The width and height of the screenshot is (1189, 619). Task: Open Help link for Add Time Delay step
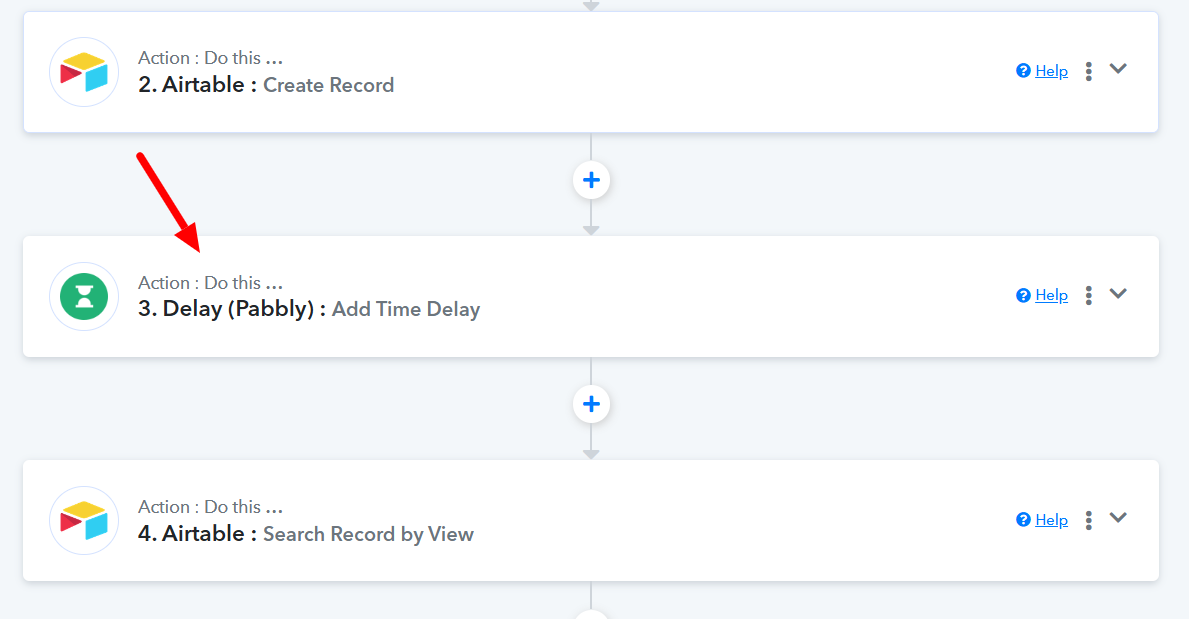pyautogui.click(x=1051, y=295)
